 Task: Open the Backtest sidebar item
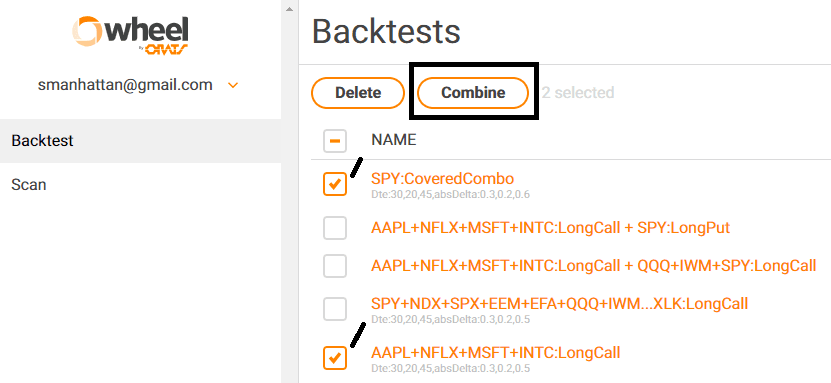click(140, 141)
